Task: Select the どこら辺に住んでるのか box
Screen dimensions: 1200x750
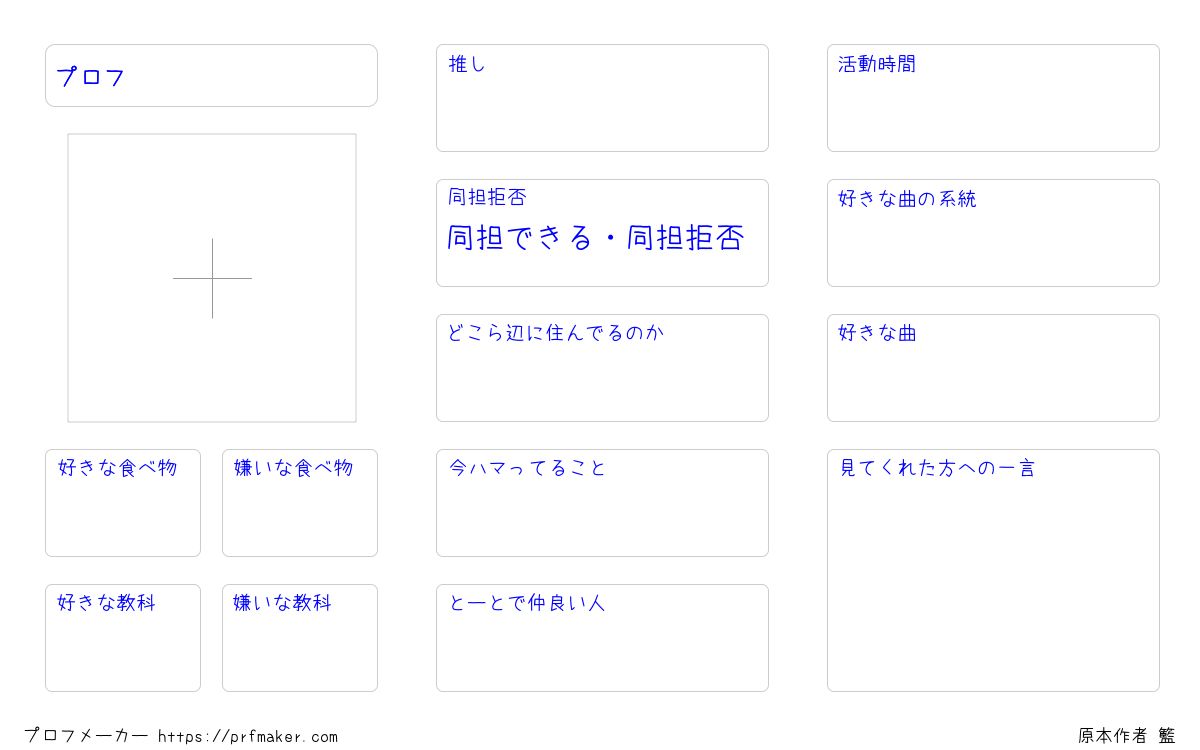Action: coord(602,368)
